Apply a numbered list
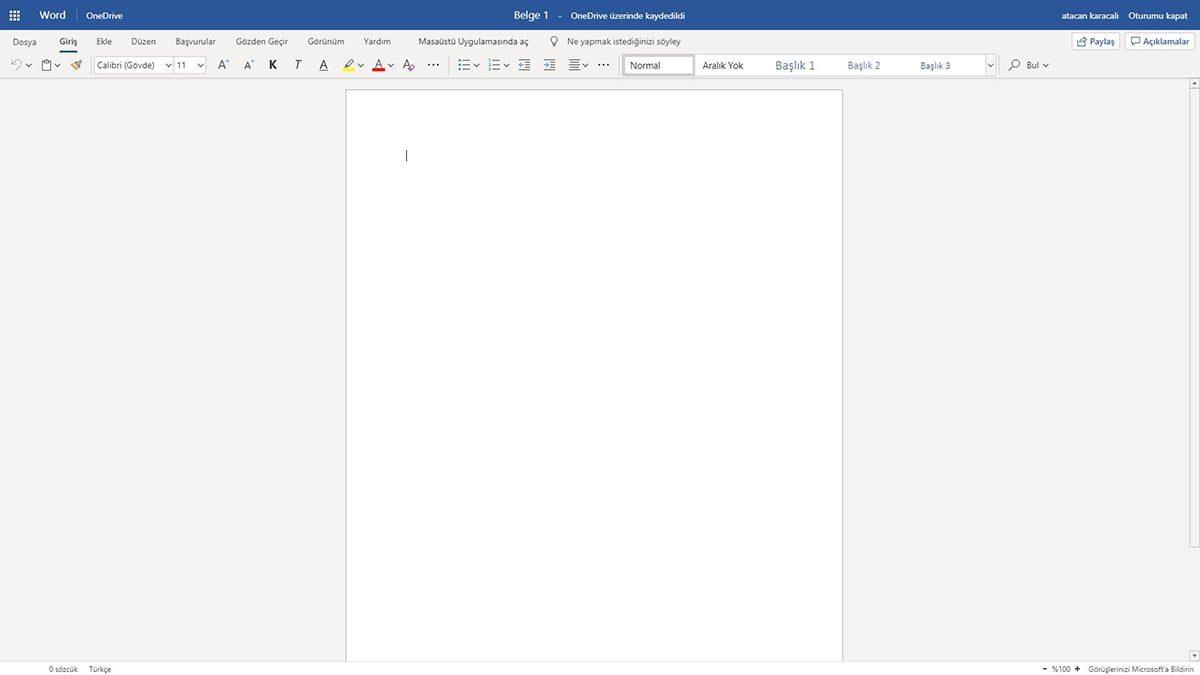The image size is (1200, 675). 495,64
